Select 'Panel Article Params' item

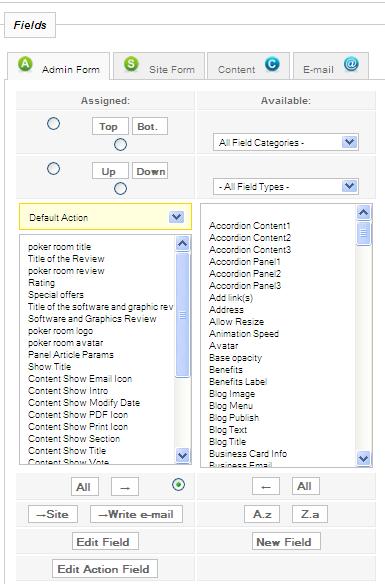tap(71, 355)
